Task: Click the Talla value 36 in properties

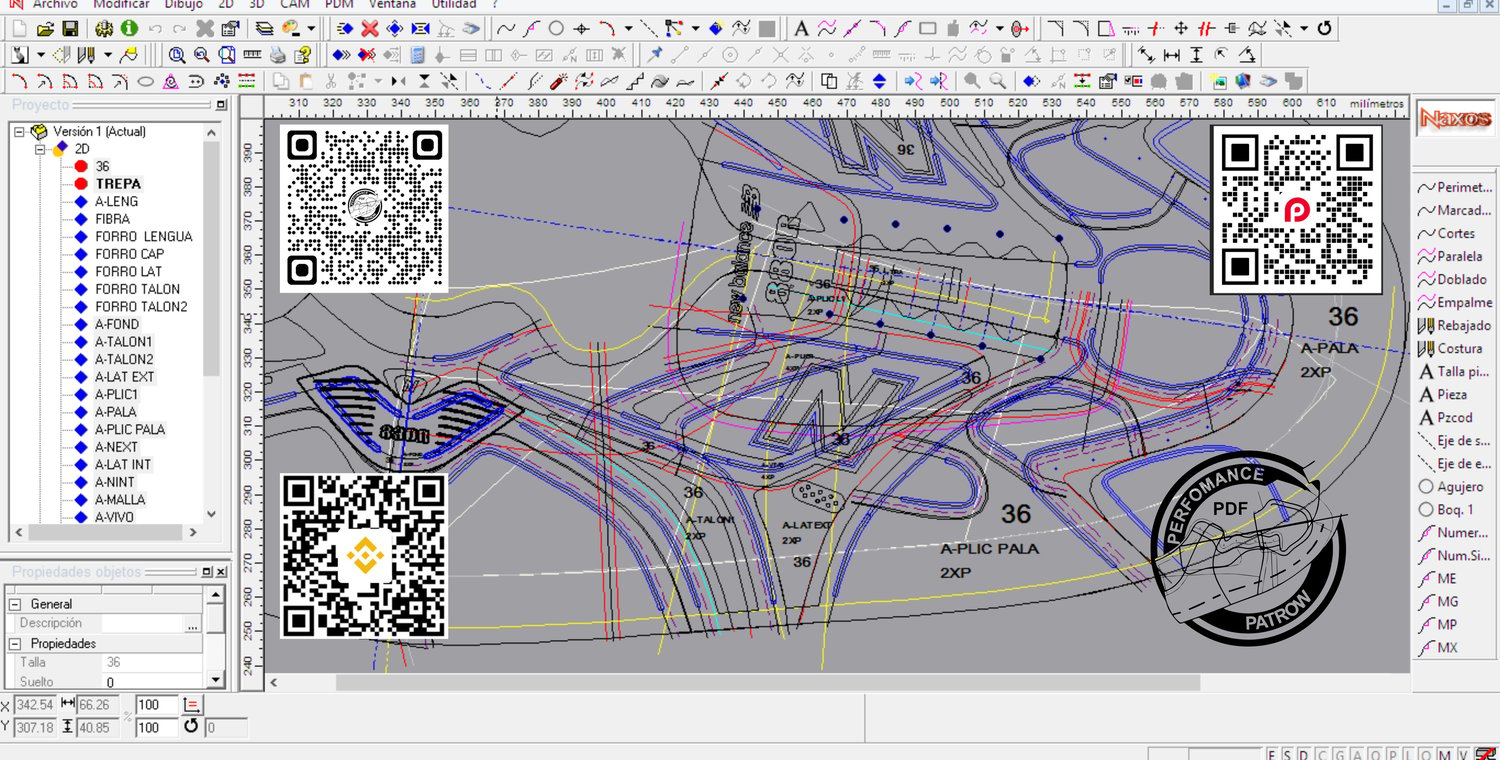Action: (x=153, y=662)
